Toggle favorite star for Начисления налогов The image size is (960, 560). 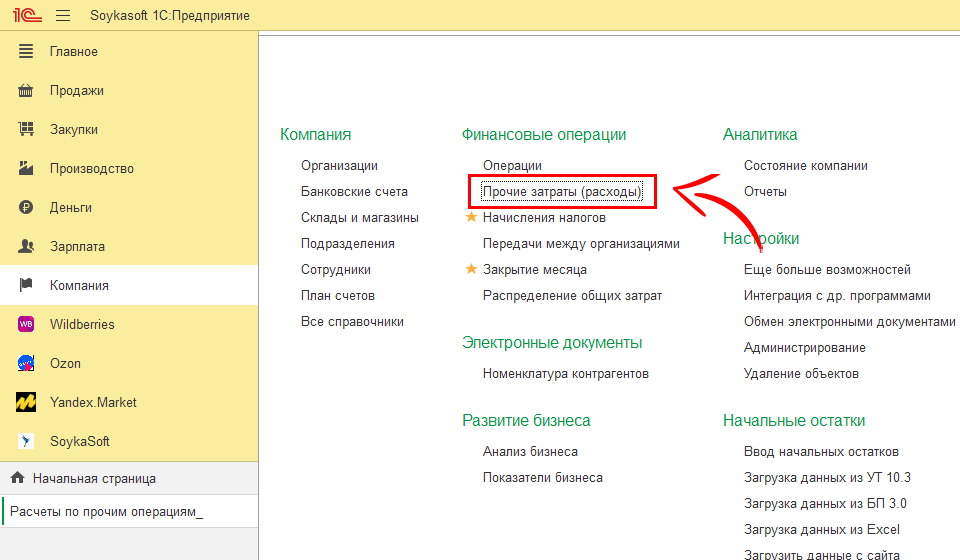tap(471, 217)
